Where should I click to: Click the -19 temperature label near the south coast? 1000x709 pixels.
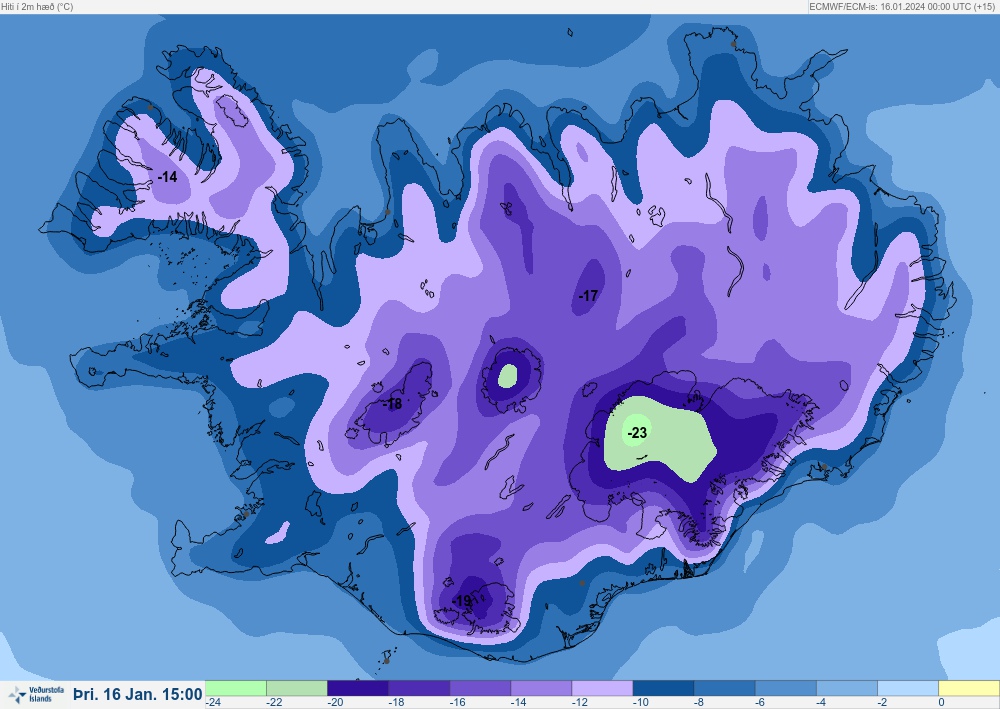[x=462, y=601]
